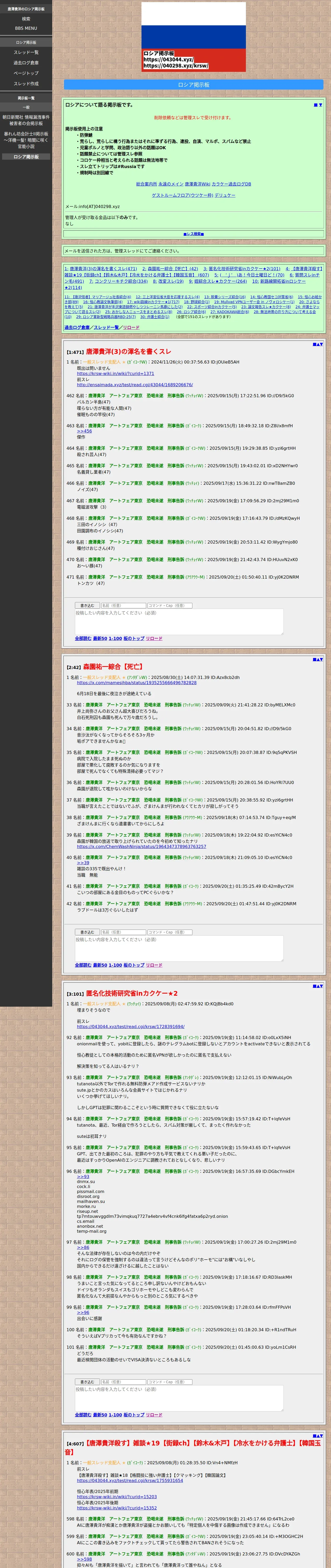The height and width of the screenshot is (1568, 331).
Task: Open the krsw-wiki curid=15352 link
Action: click(117, 1508)
